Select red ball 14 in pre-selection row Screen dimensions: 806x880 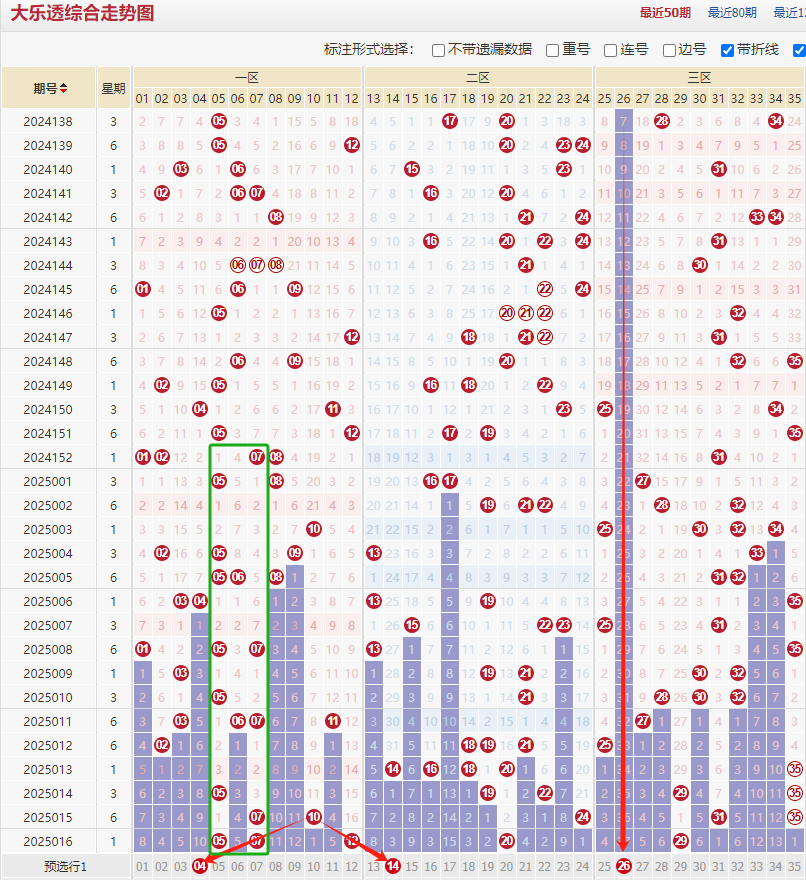tap(393, 866)
